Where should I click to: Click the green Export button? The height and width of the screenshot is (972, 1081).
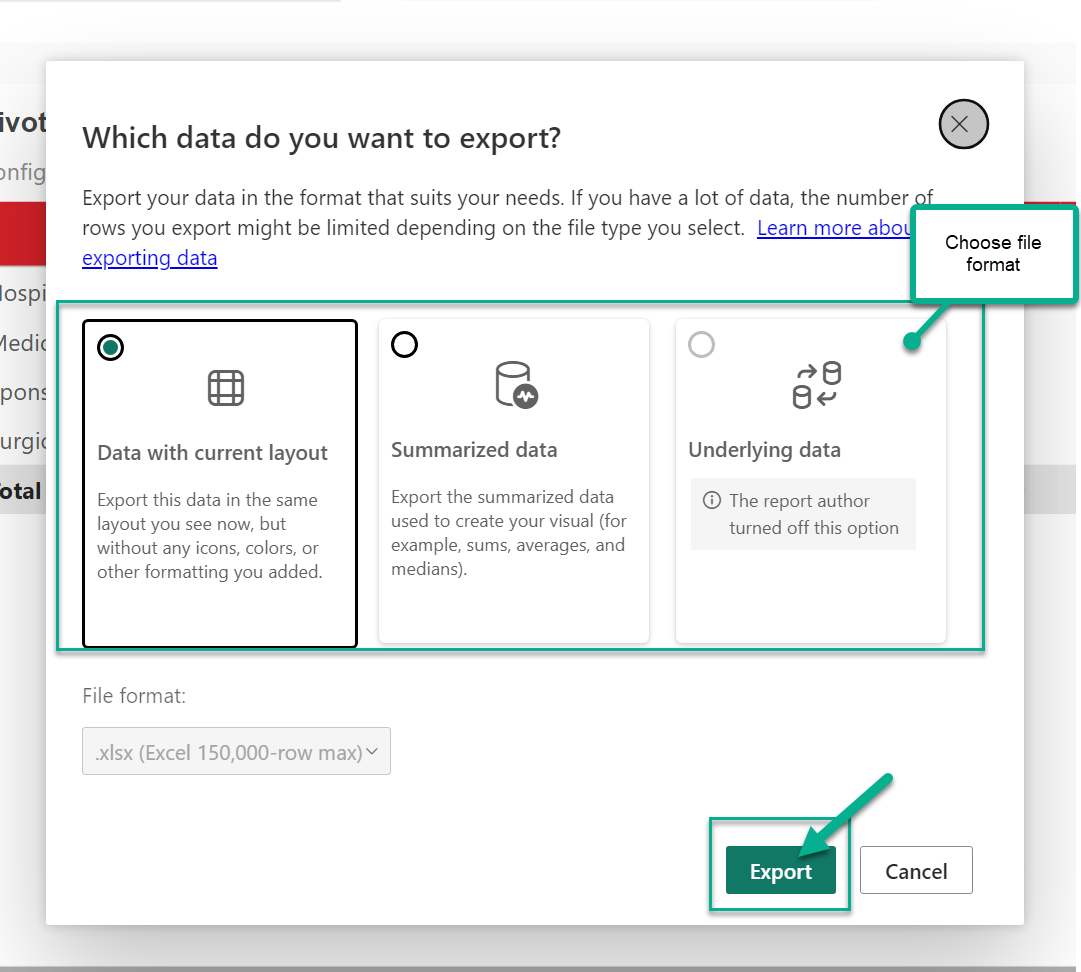click(x=780, y=871)
